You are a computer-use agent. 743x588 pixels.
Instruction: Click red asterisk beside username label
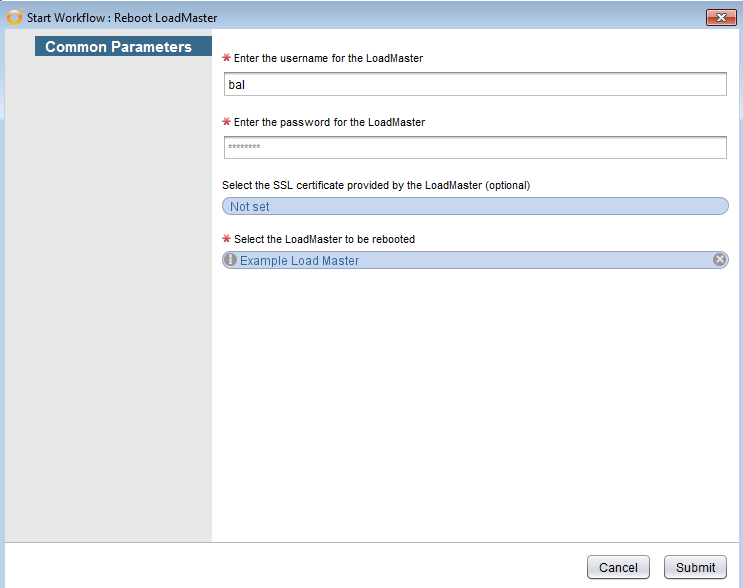click(x=227, y=58)
